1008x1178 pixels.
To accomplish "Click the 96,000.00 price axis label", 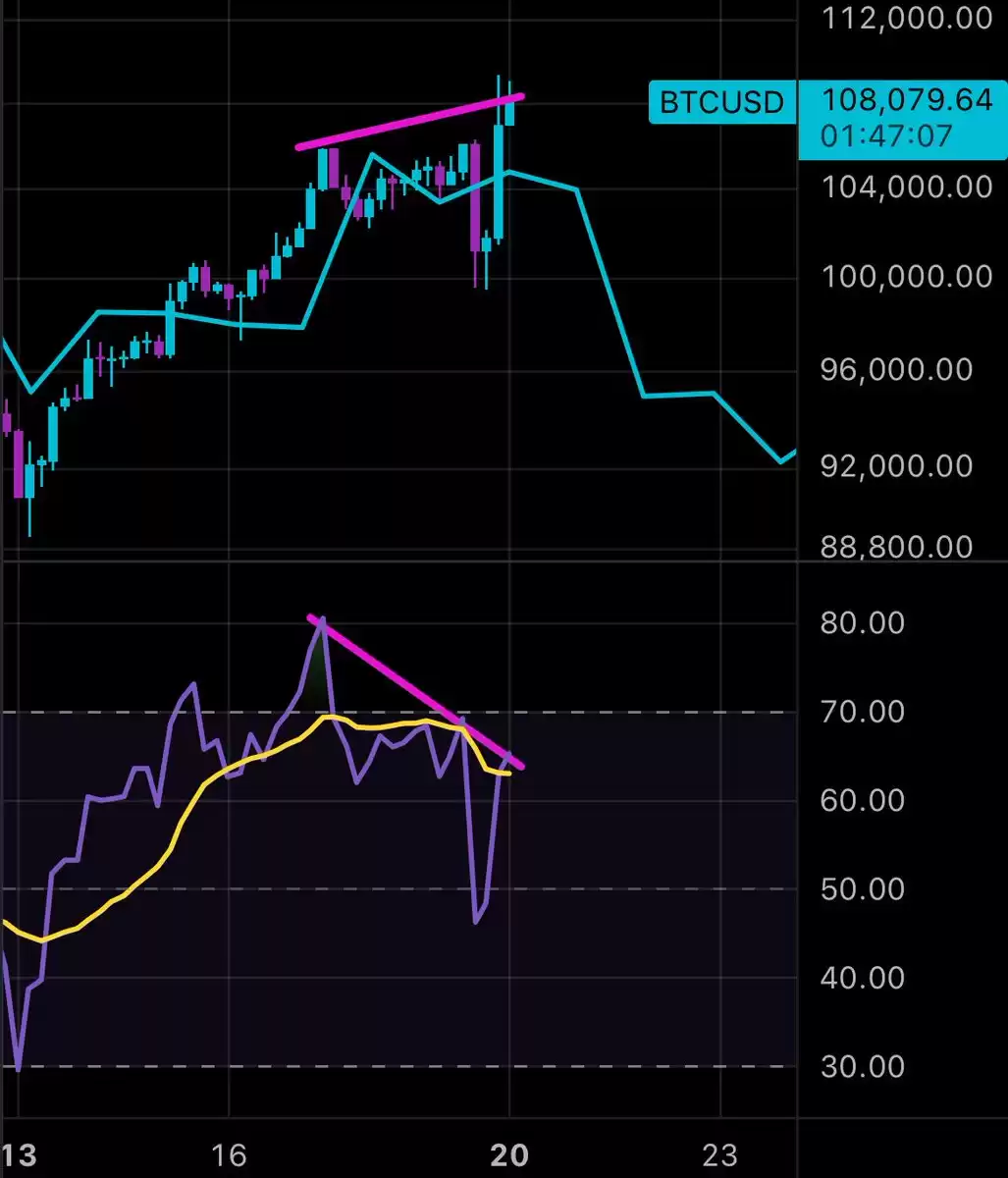I will pyautogui.click(x=899, y=369).
